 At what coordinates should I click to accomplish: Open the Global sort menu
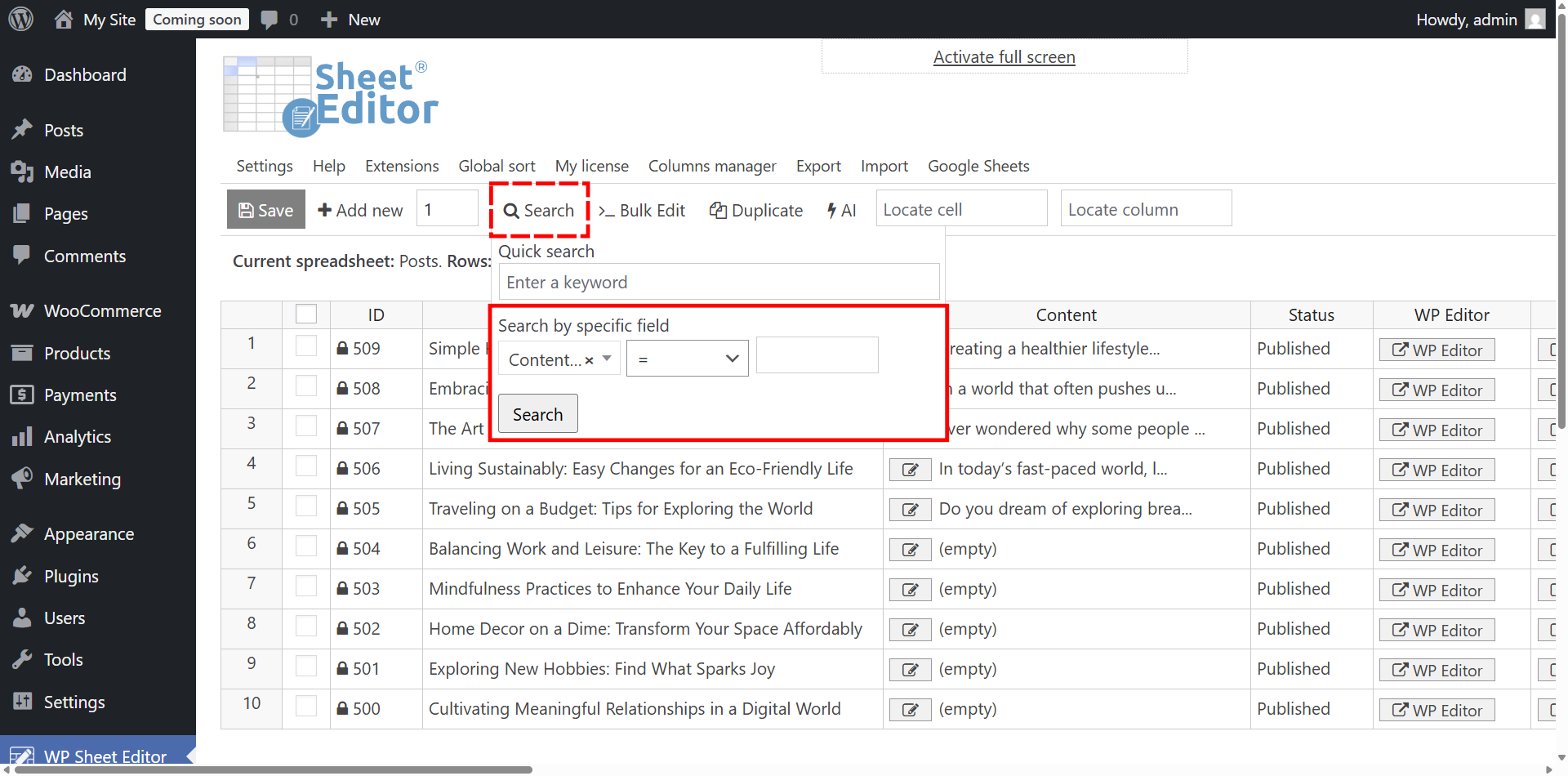click(x=497, y=166)
